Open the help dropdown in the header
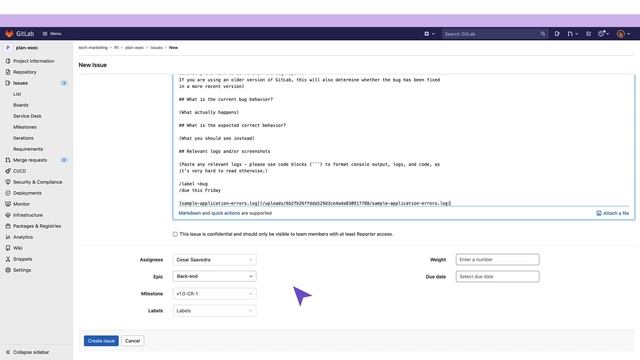The image size is (640, 360). point(603,34)
